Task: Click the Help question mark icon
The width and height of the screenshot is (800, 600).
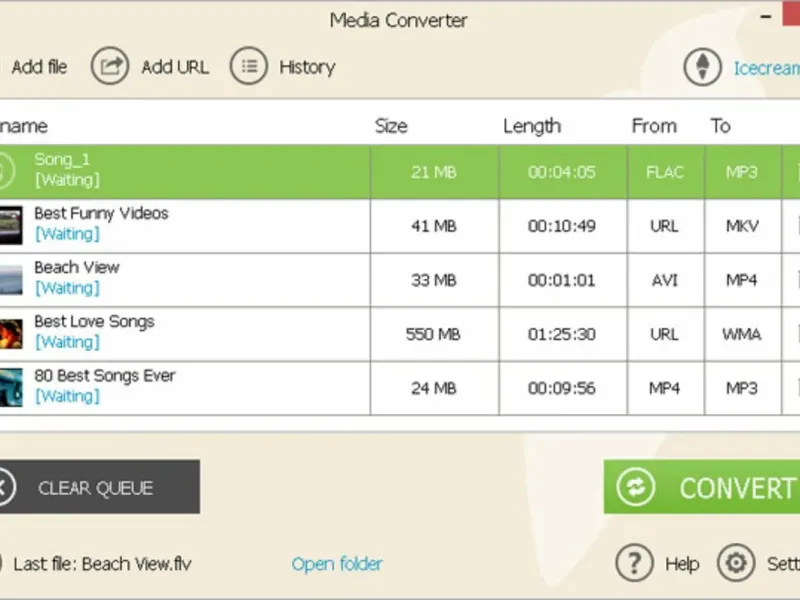Action: pos(634,563)
